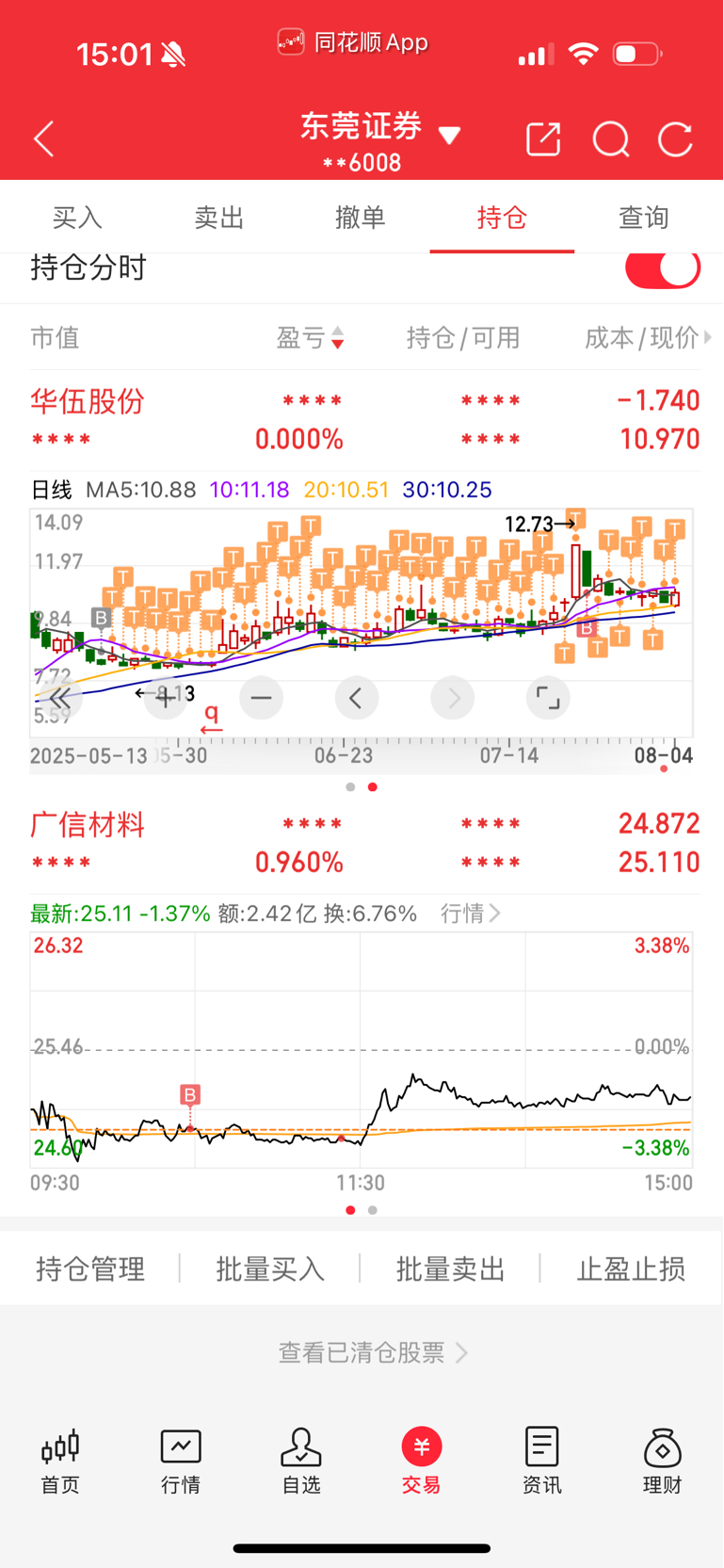Open 持仓管理
The image size is (724, 1568).
coord(90,1269)
